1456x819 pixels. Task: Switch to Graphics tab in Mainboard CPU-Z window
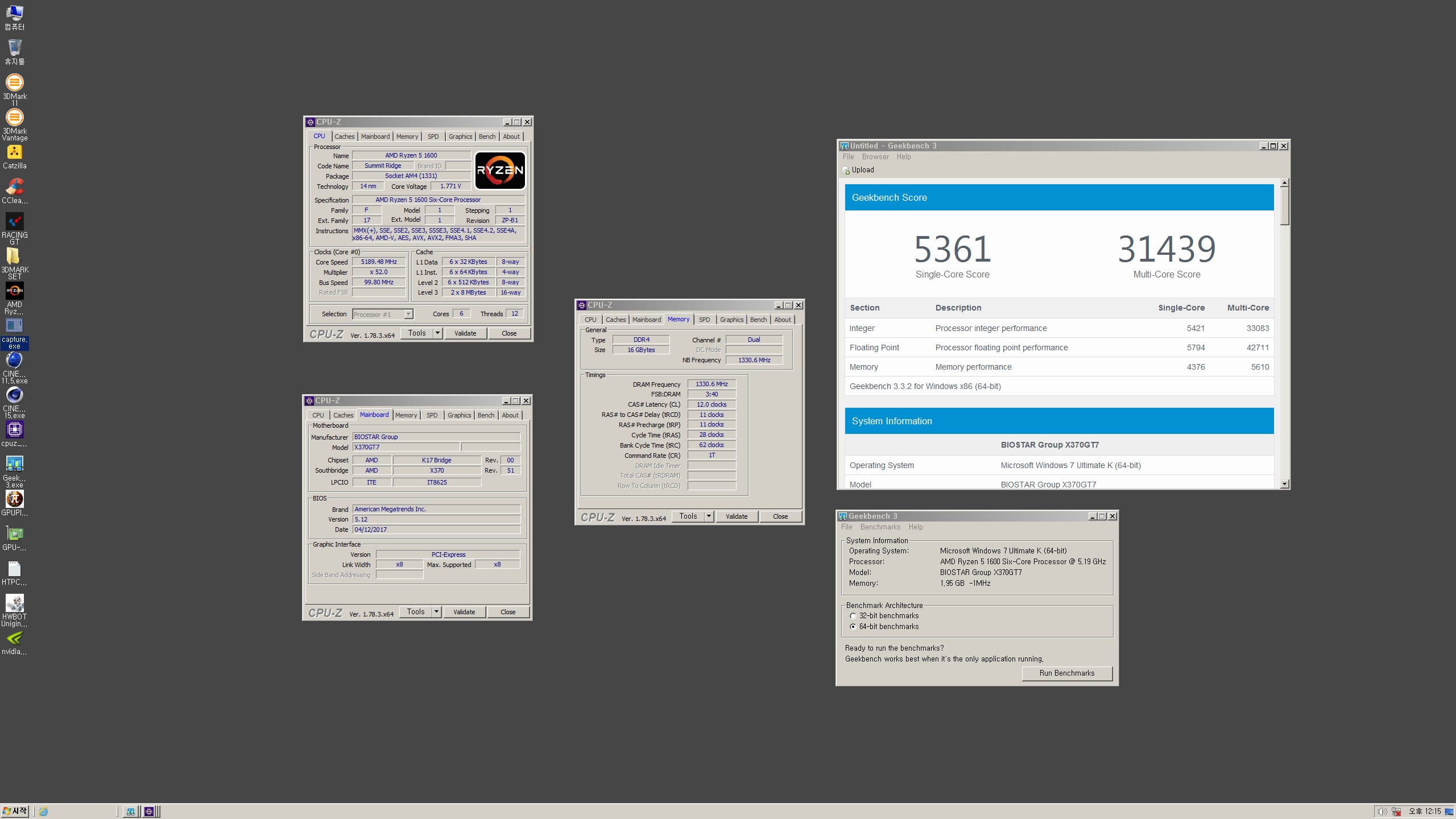tap(459, 415)
